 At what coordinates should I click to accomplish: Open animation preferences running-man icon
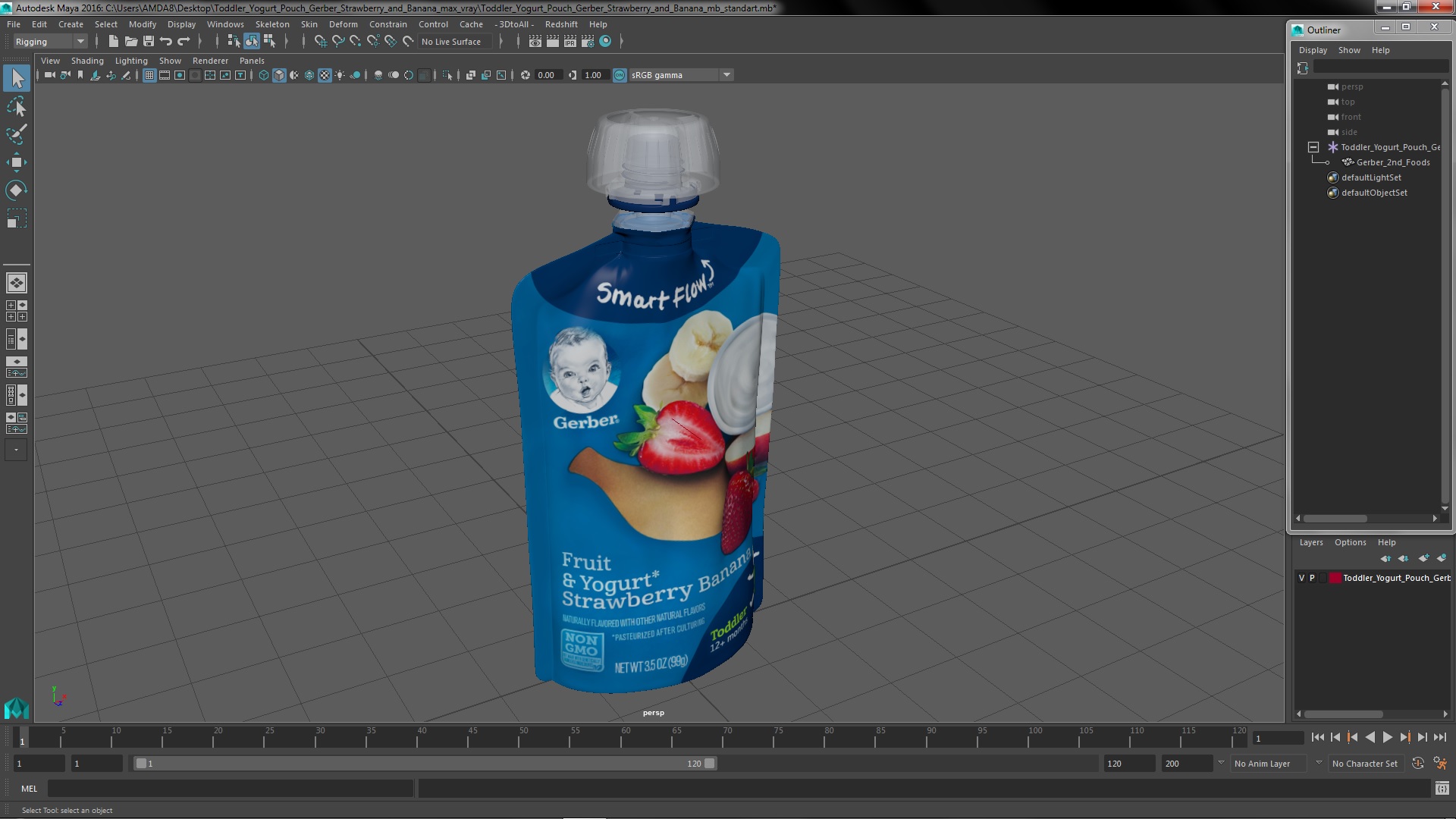(1439, 764)
